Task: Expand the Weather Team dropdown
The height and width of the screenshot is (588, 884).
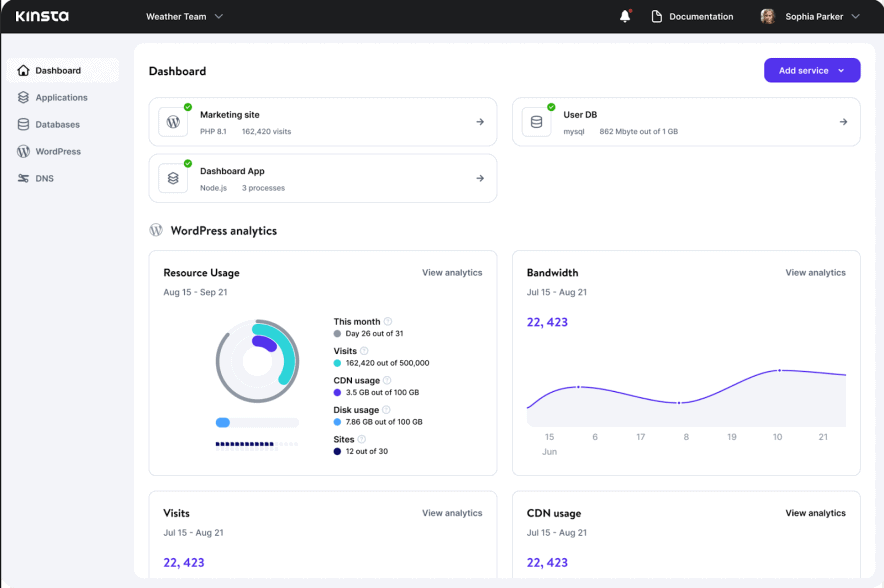Action: click(184, 16)
